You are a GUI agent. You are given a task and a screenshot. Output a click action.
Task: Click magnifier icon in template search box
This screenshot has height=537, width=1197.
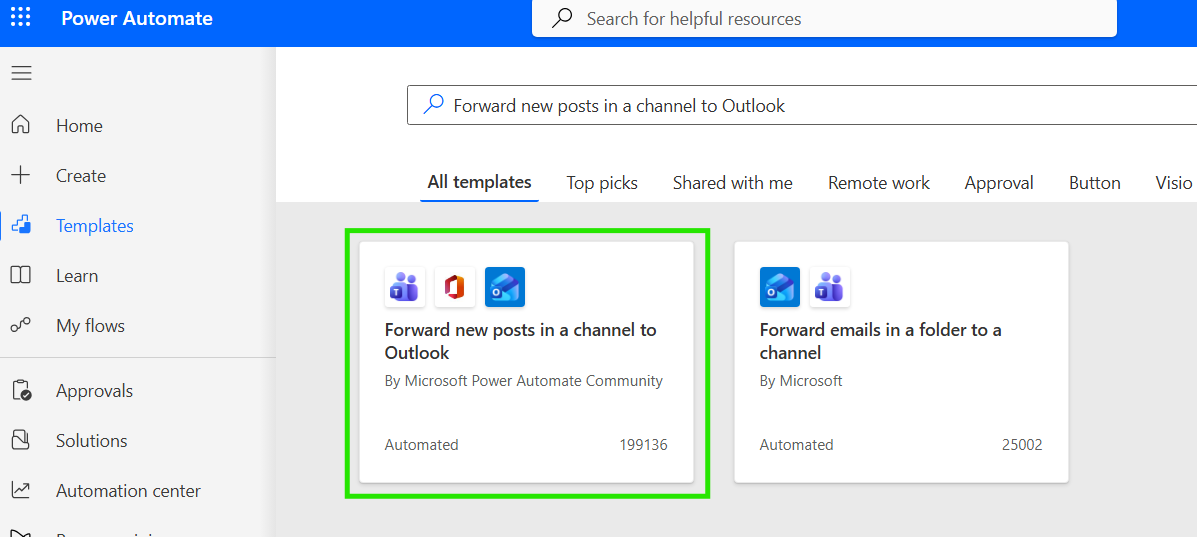[x=433, y=105]
